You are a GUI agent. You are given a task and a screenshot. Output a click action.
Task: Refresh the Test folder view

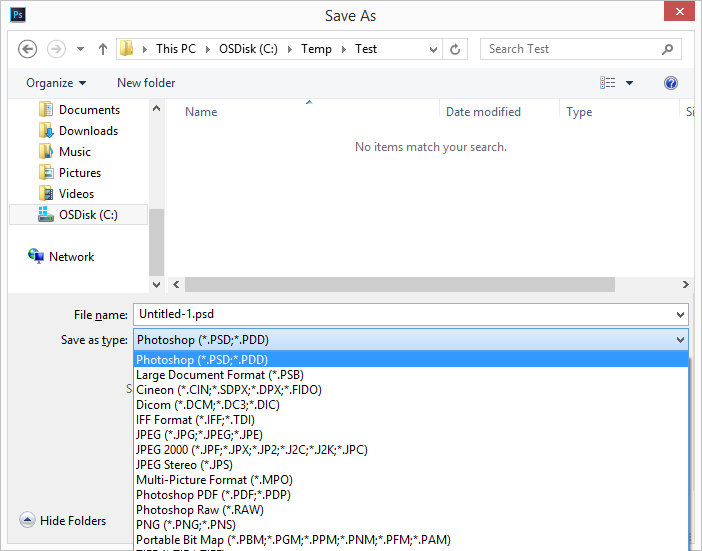point(455,49)
